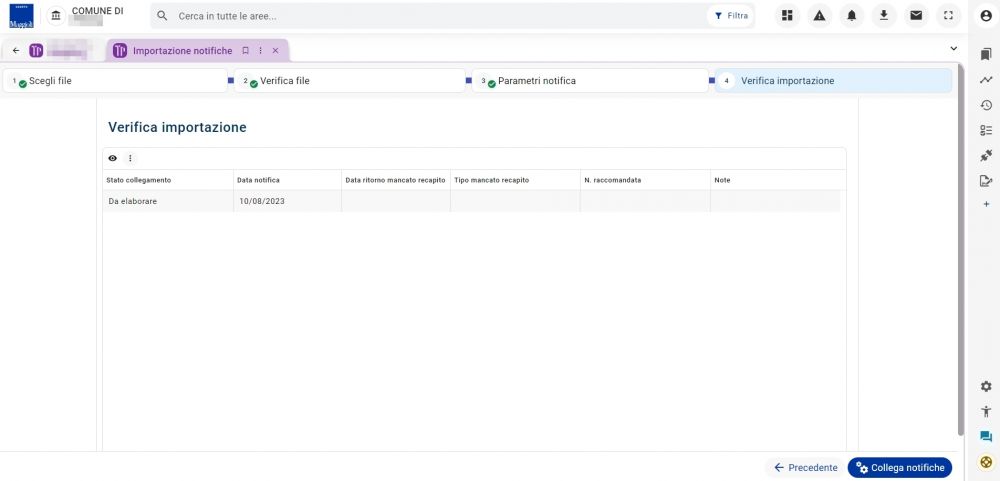Click the Collega notifiche button
This screenshot has width=1000, height=481.
point(900,468)
